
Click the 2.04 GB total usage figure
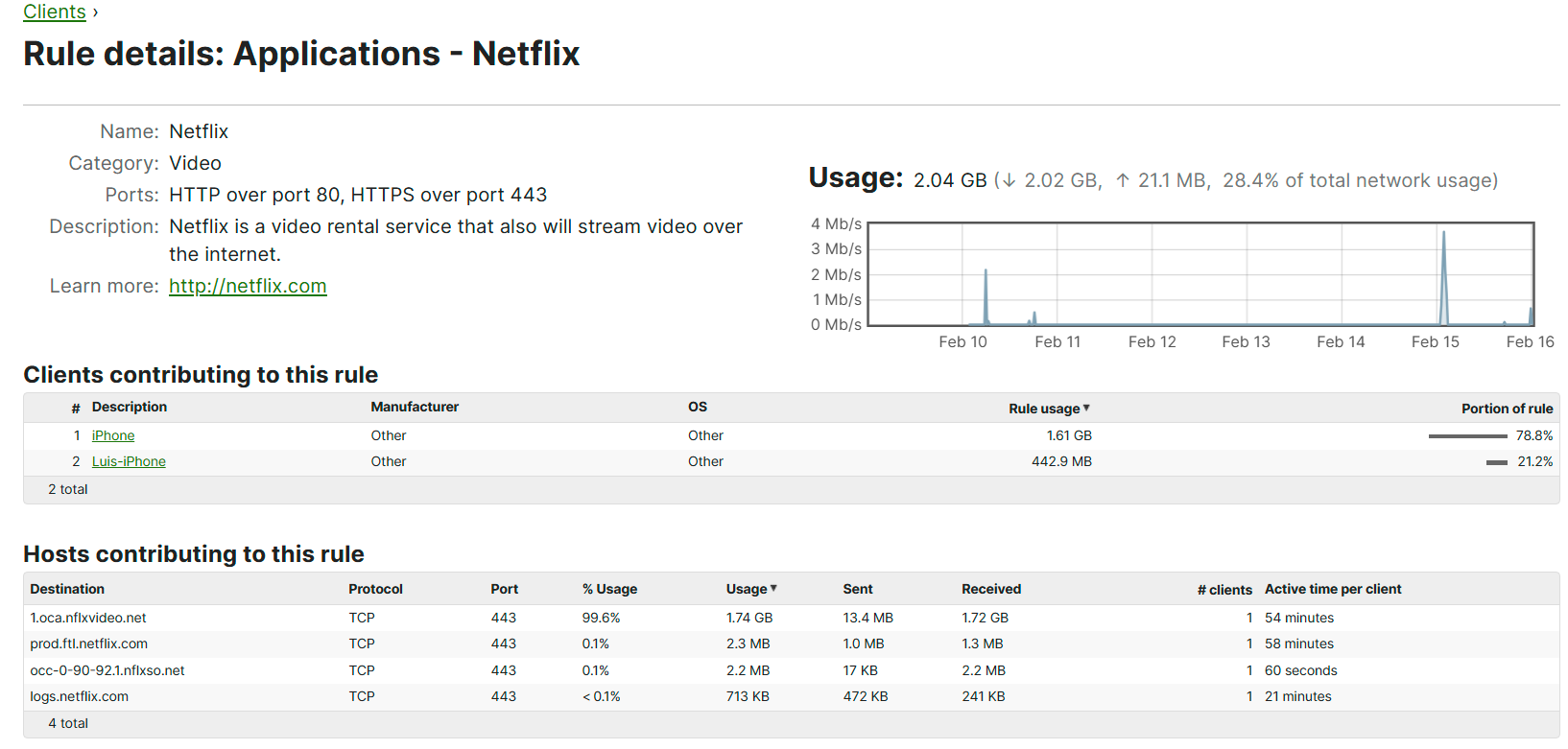click(950, 180)
